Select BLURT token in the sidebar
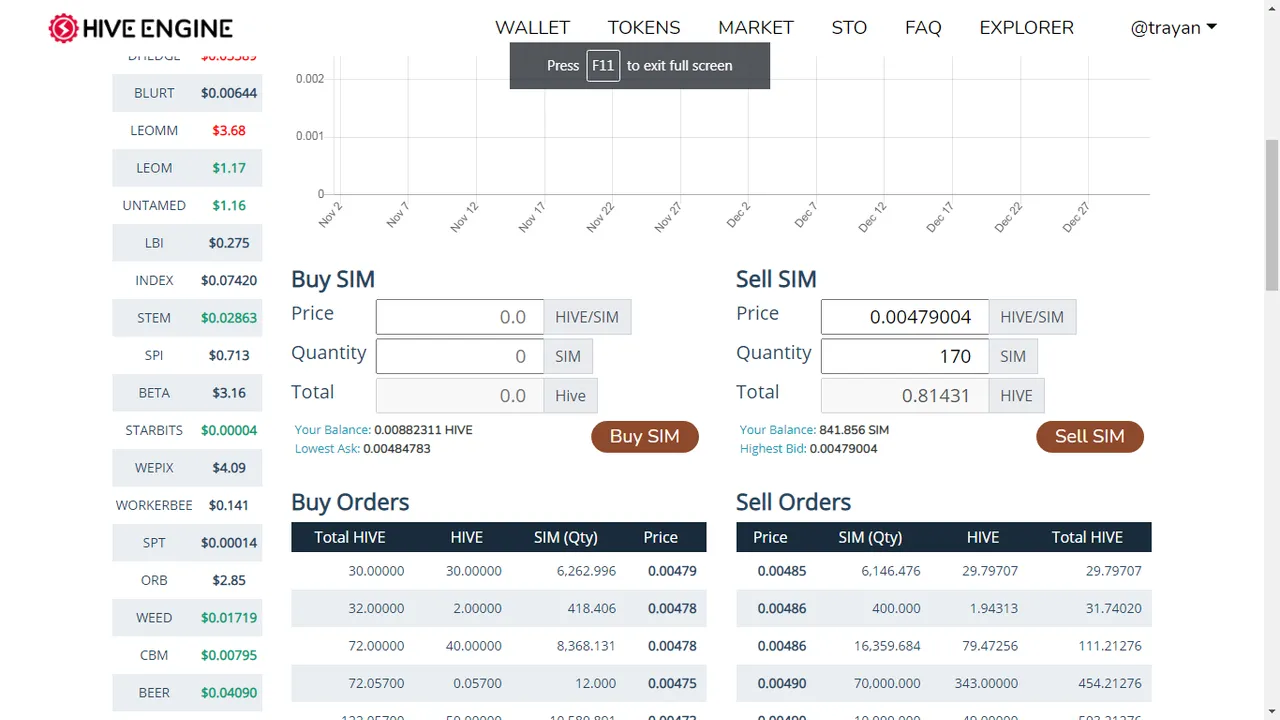Image resolution: width=1280 pixels, height=720 pixels. coord(187,93)
